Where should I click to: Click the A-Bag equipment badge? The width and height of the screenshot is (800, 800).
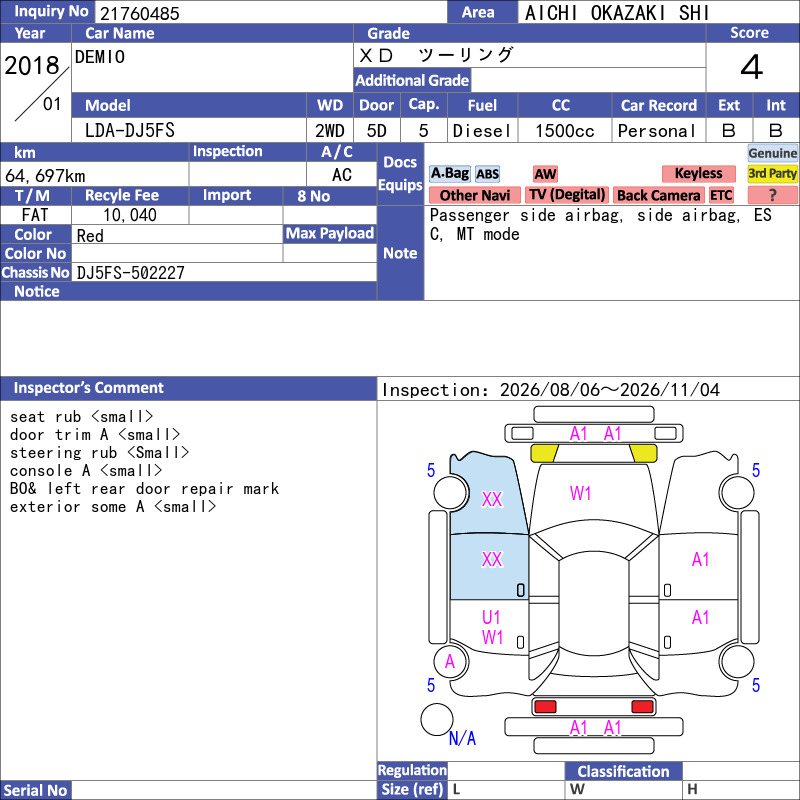pos(449,173)
